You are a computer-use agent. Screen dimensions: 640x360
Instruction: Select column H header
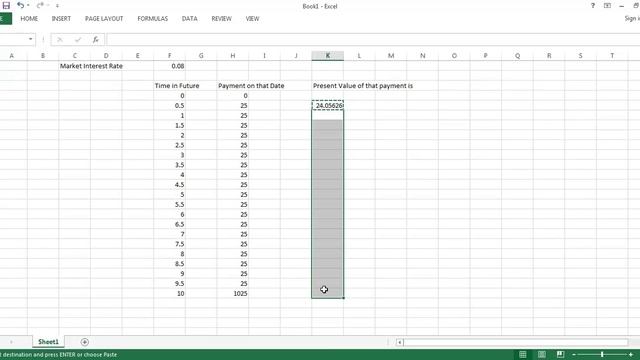coord(233,56)
